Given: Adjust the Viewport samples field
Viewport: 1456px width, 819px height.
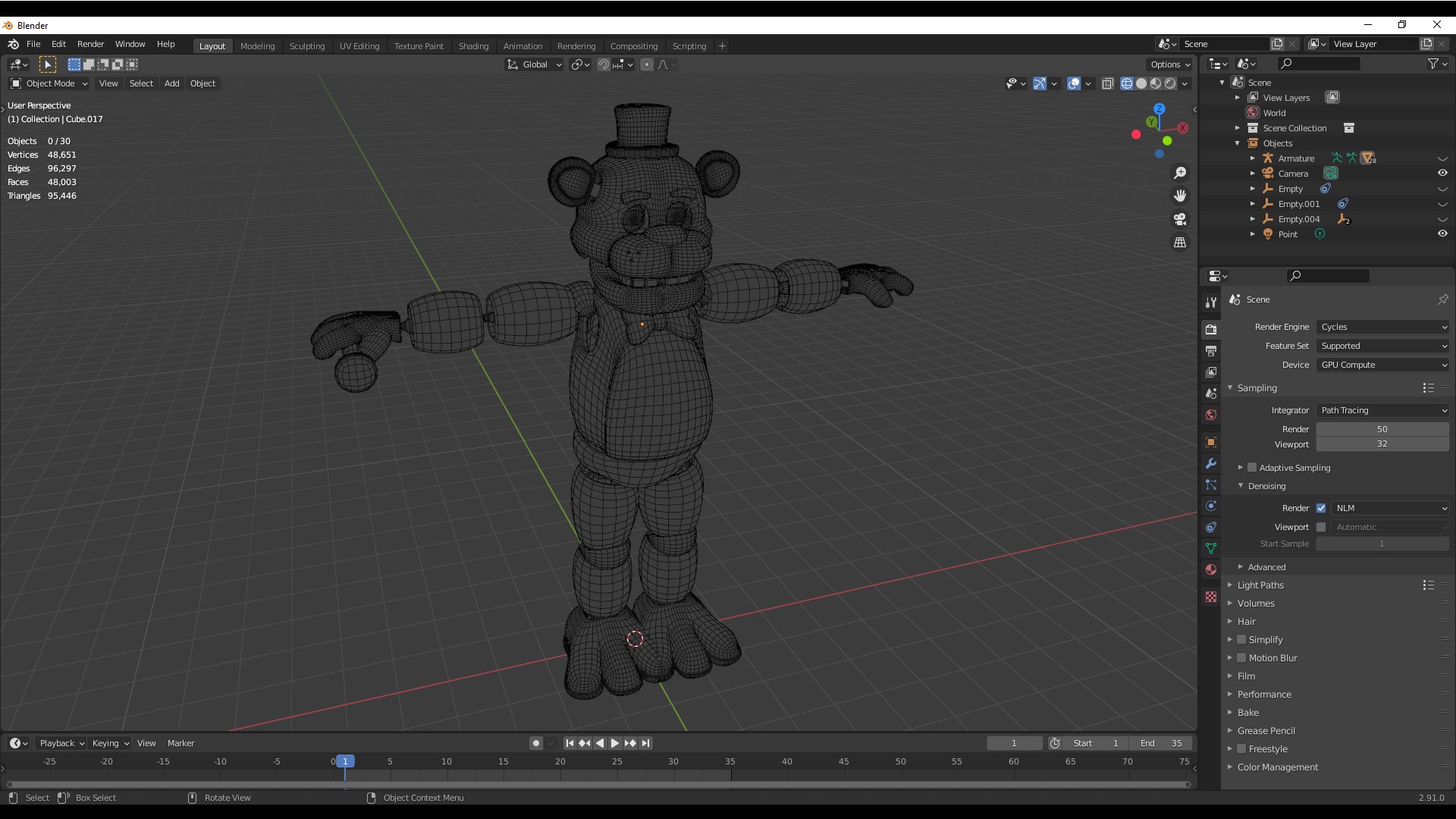Looking at the screenshot, I should click(1382, 444).
